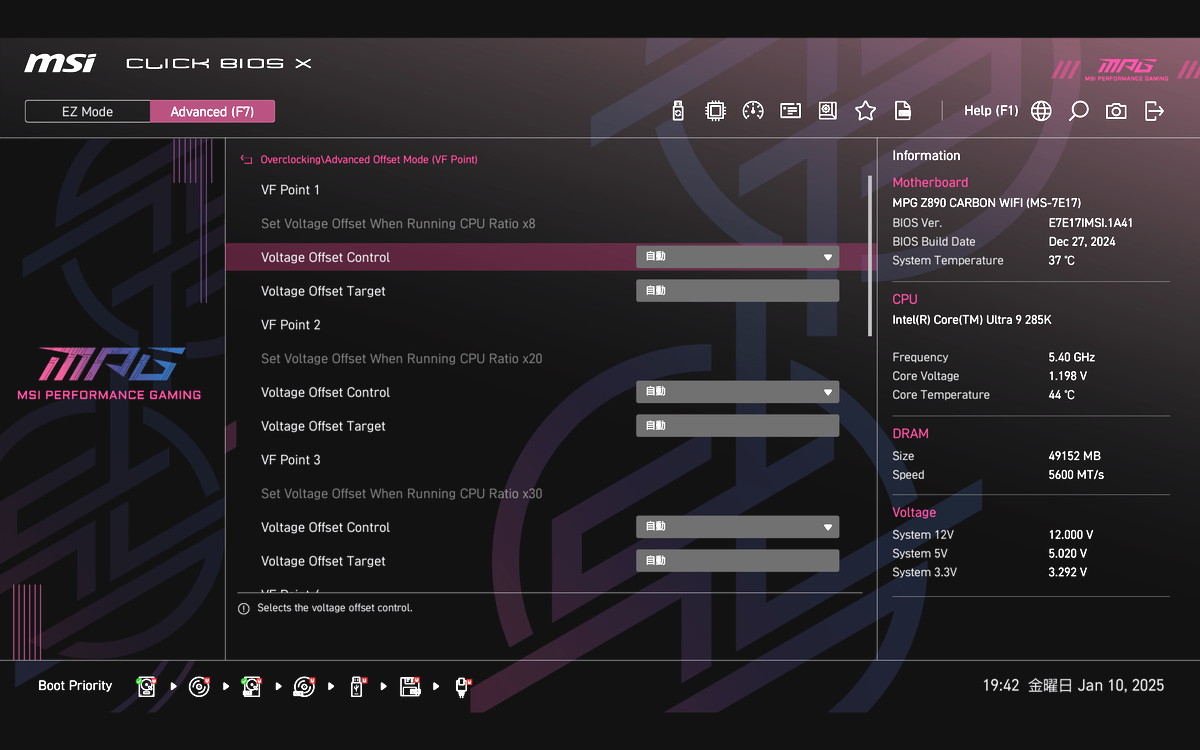The image size is (1200, 750).
Task: Select the plain optical disc boot icon
Action: pos(200,686)
